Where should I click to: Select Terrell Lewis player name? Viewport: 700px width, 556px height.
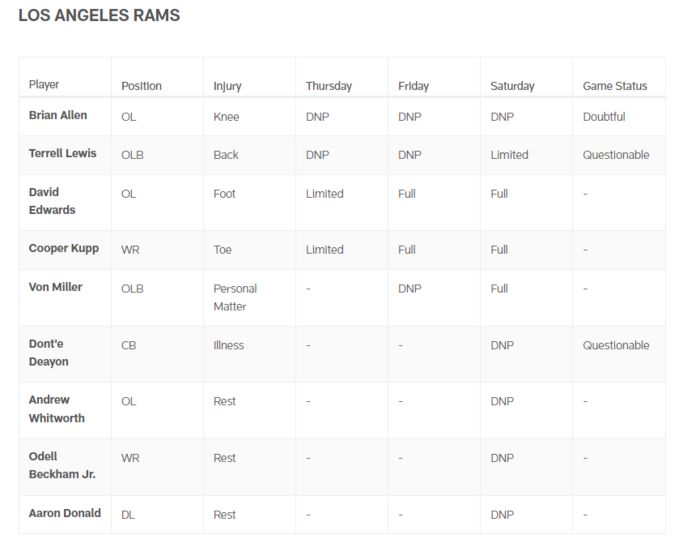click(x=63, y=154)
